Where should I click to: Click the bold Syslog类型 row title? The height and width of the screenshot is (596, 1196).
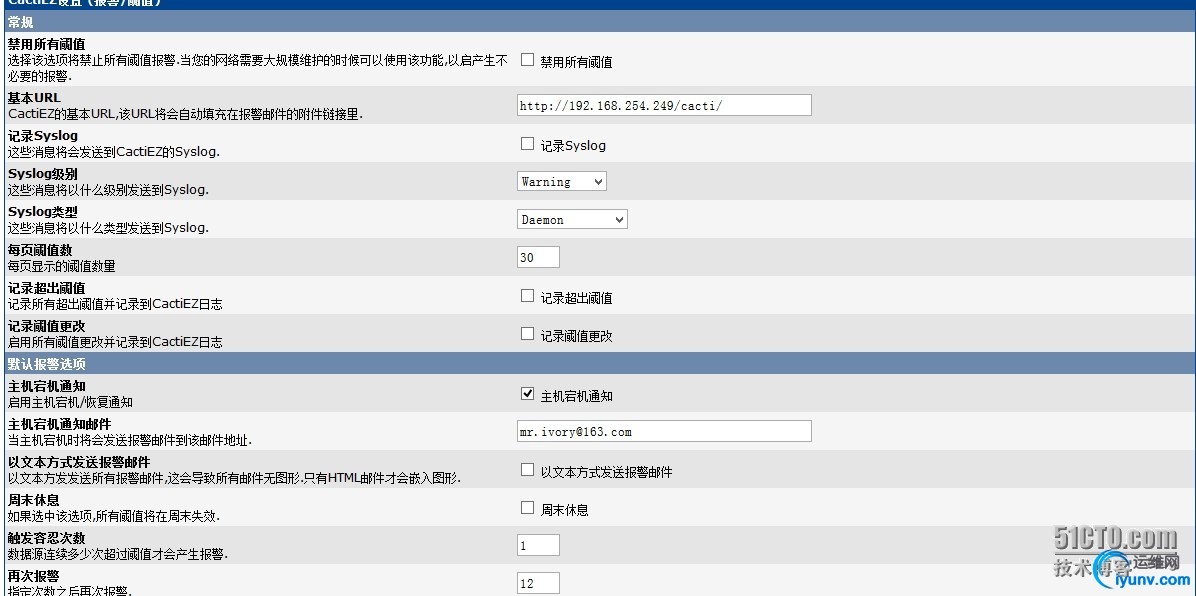coord(43,212)
